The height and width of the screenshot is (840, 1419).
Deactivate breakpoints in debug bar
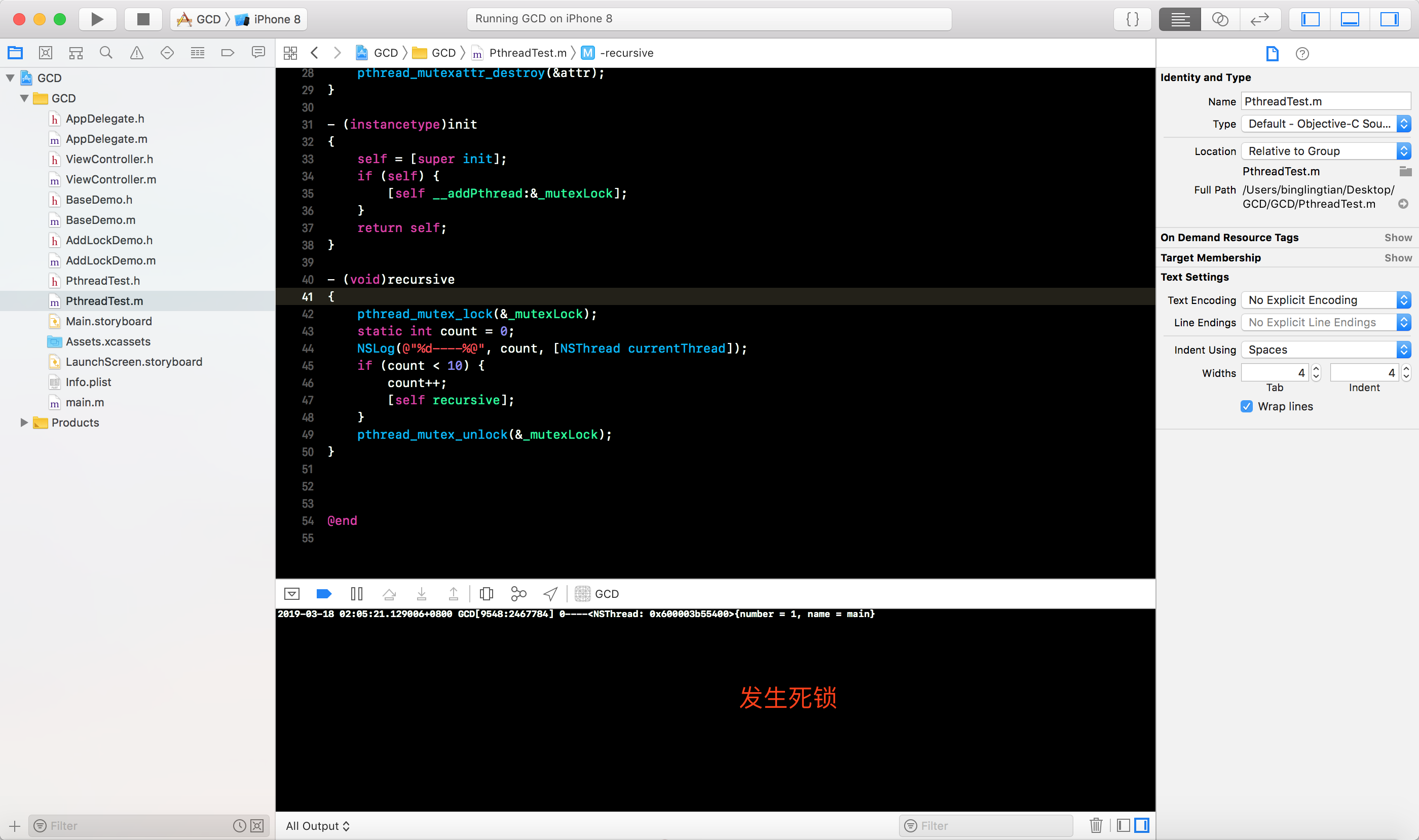point(324,594)
